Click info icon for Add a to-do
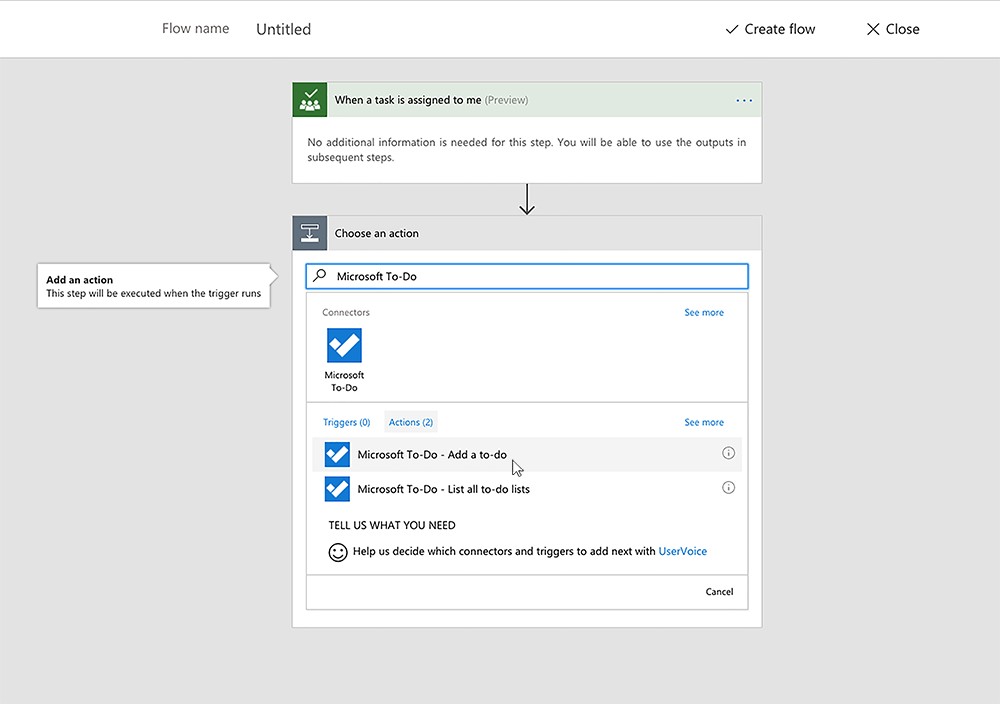This screenshot has height=704, width=1000. [728, 454]
